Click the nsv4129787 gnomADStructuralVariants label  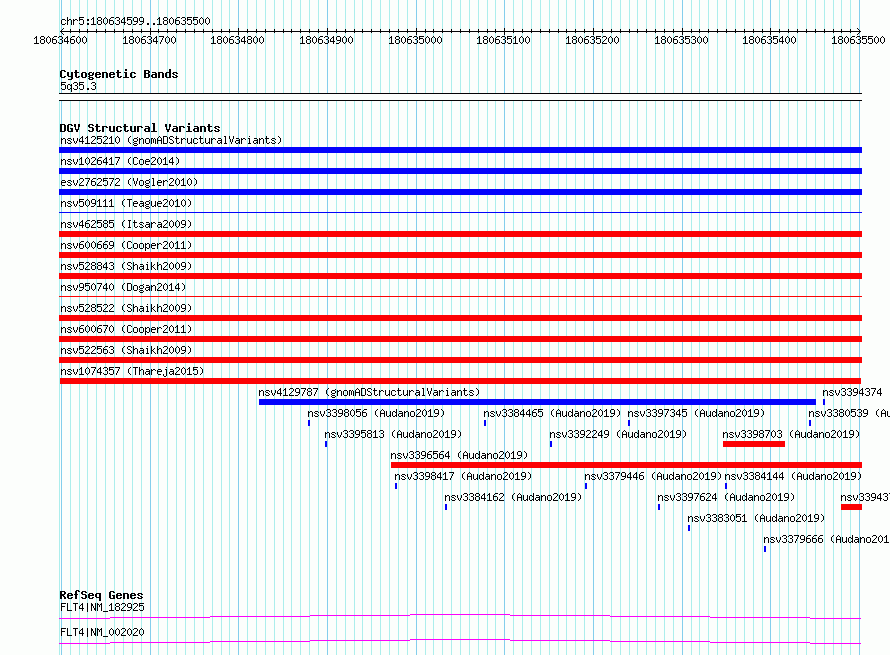tap(369, 392)
